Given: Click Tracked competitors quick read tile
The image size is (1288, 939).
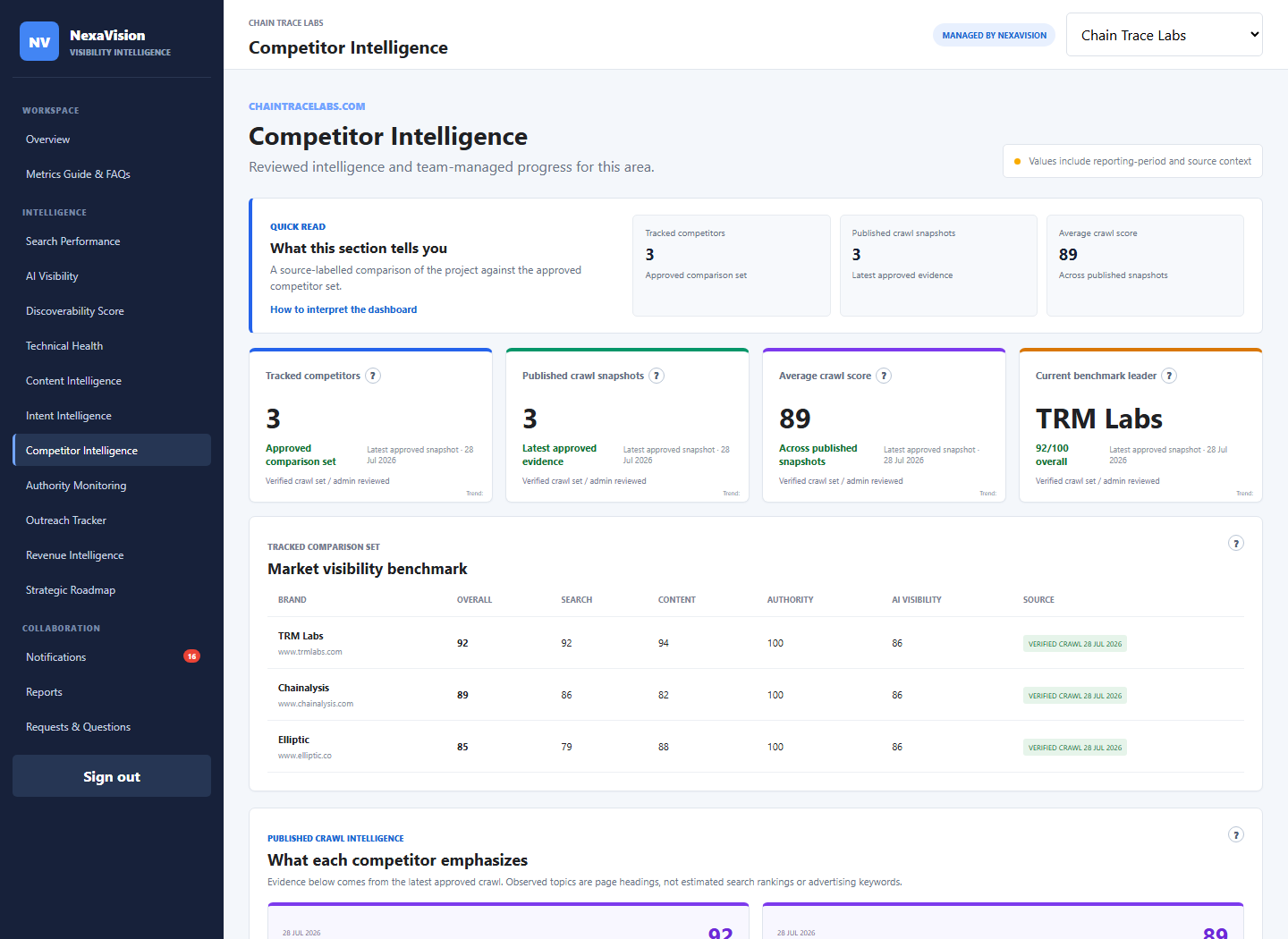Looking at the screenshot, I should pos(732,266).
